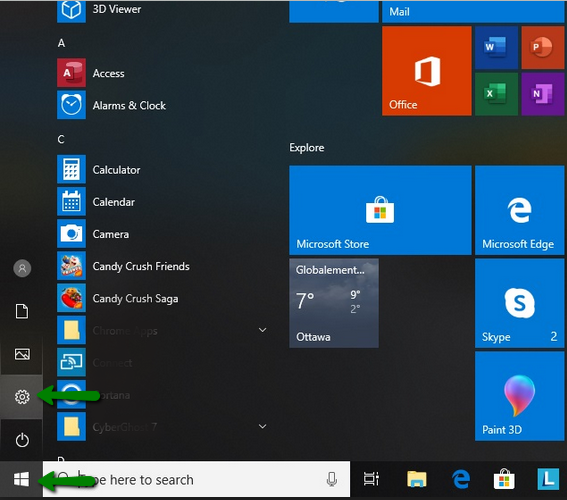The height and width of the screenshot is (500, 567).
Task: Click the Calculator app name
Action: tap(116, 170)
